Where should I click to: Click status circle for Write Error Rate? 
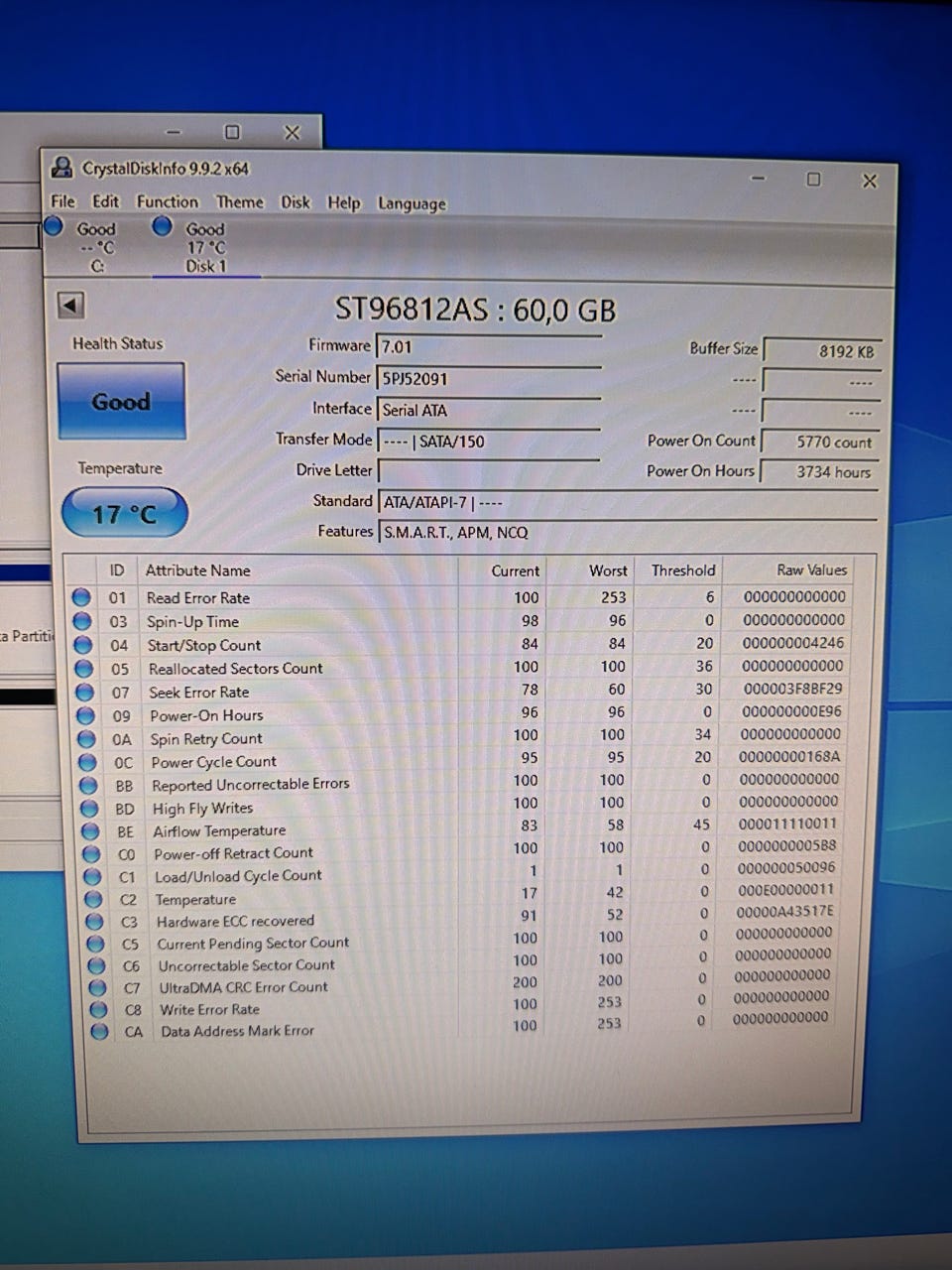coord(98,1010)
